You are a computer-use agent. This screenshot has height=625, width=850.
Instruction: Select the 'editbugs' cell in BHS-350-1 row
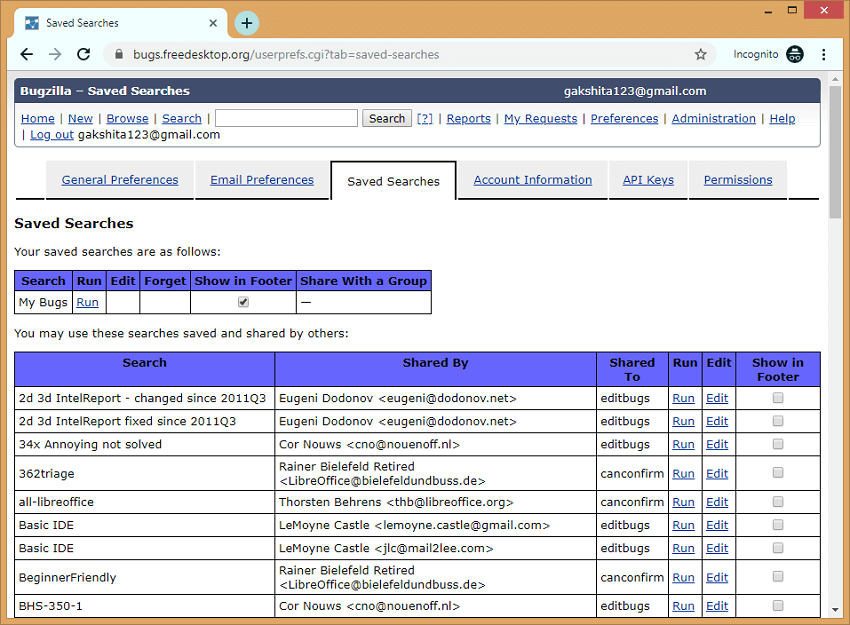click(x=632, y=606)
